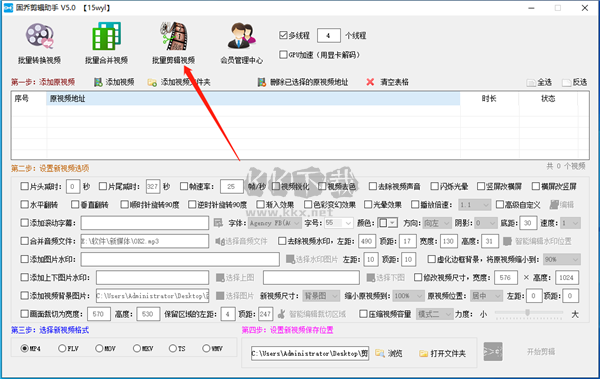Check the 水平翻转 option
Screen dimensions: 600x379
click(24, 204)
